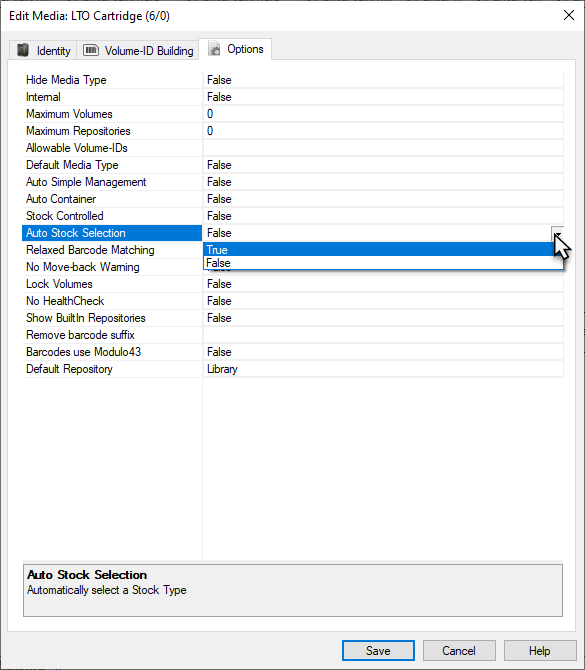Click the Maximum Volumes value field
The width and height of the screenshot is (585, 670).
point(383,114)
